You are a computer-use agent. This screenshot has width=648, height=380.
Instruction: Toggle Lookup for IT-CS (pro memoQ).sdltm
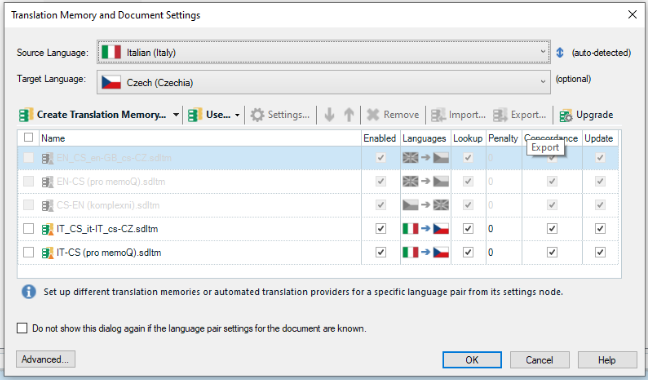pyautogui.click(x=468, y=252)
